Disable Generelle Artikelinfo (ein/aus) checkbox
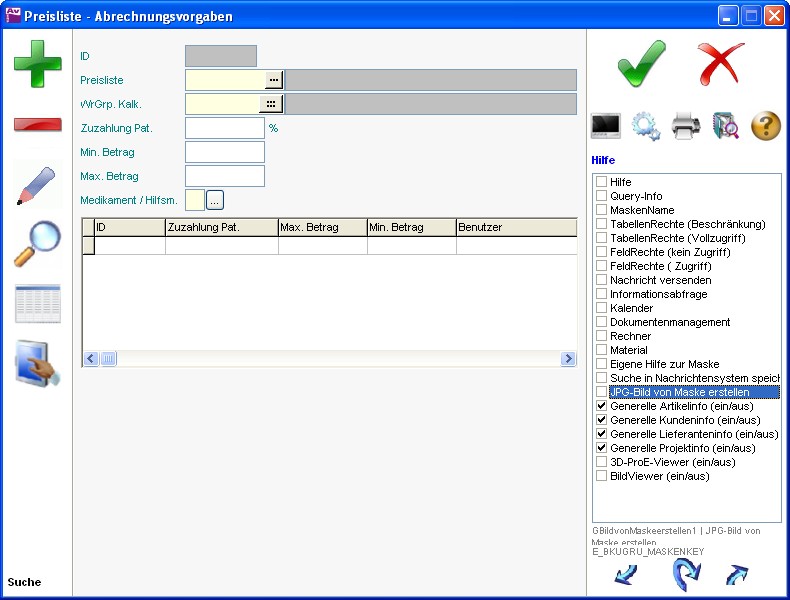Screen dimensions: 790x600 601,407
